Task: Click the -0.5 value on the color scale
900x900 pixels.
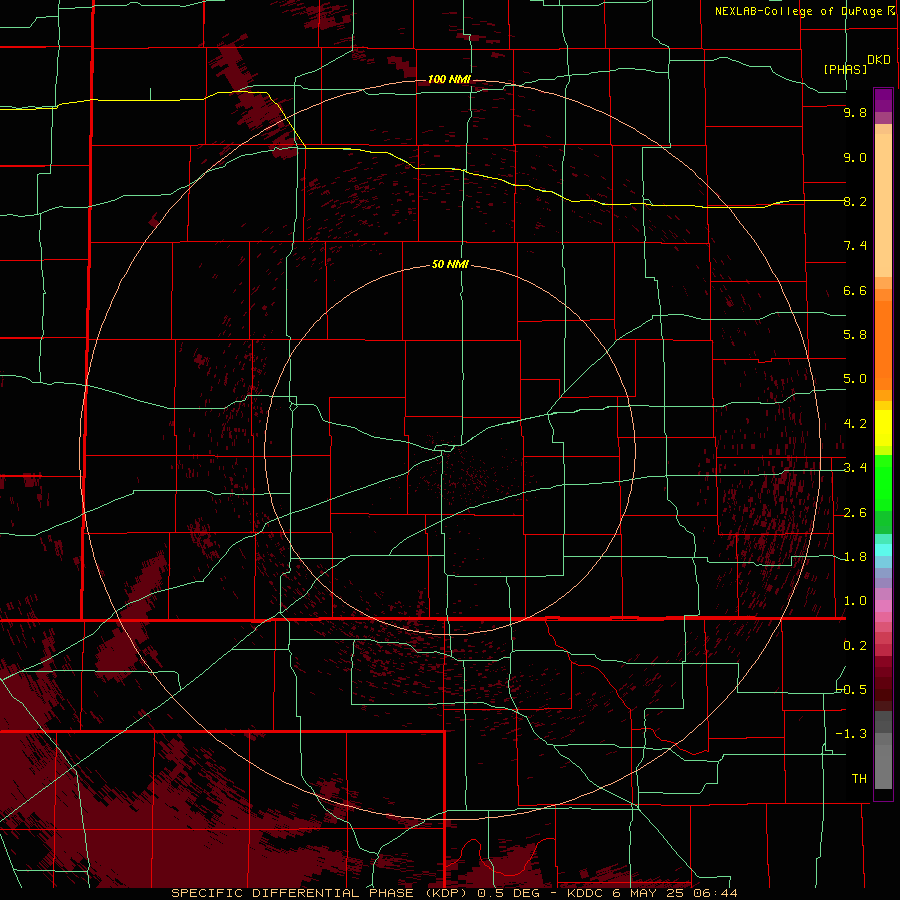Action: click(852, 689)
